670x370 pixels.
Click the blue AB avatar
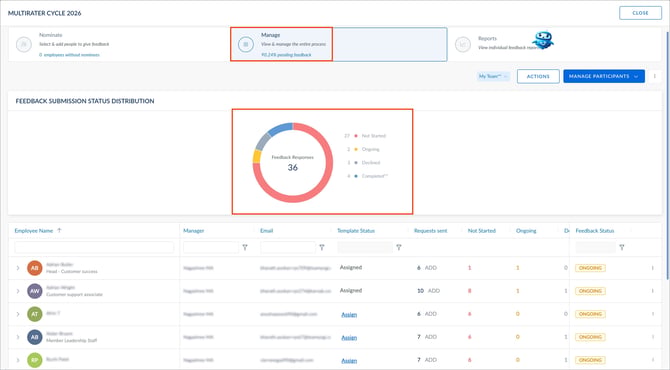coord(35,337)
